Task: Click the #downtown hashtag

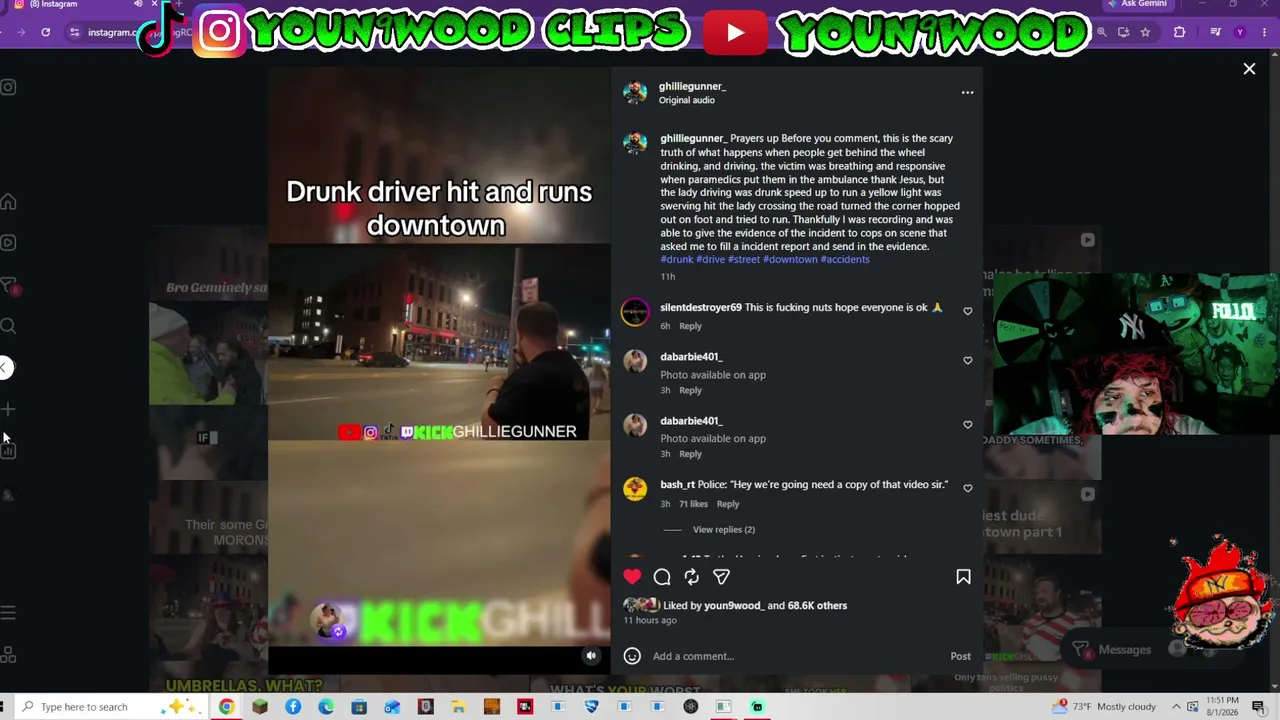Action: point(790,260)
